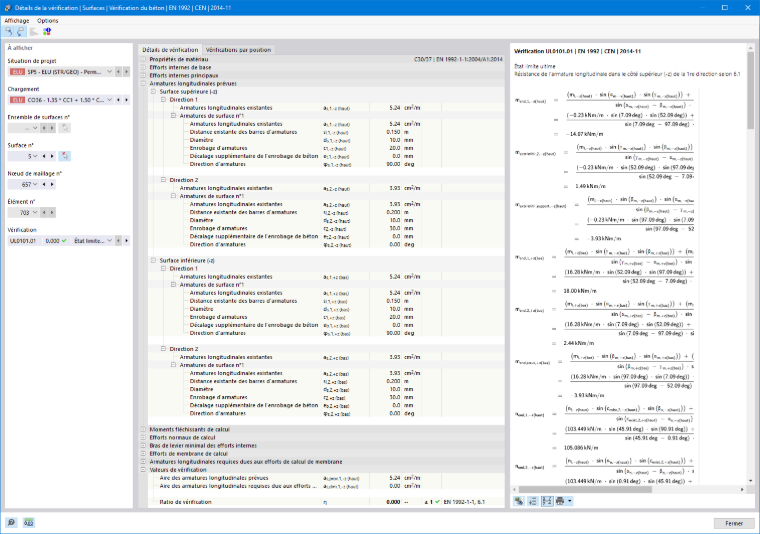Expand Efforts internes principaux section
Image resolution: width=760 pixels, height=534 pixels.
(x=143, y=75)
